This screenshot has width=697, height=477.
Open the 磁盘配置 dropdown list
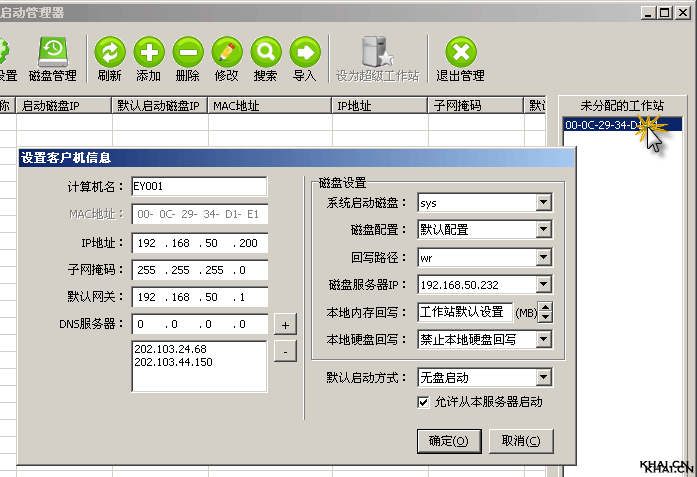543,230
